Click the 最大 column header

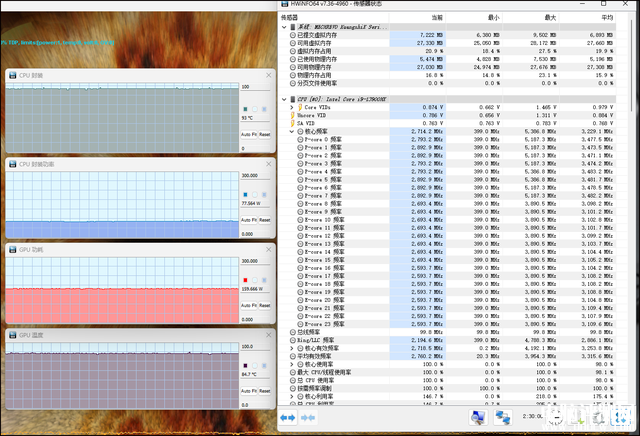click(x=531, y=18)
